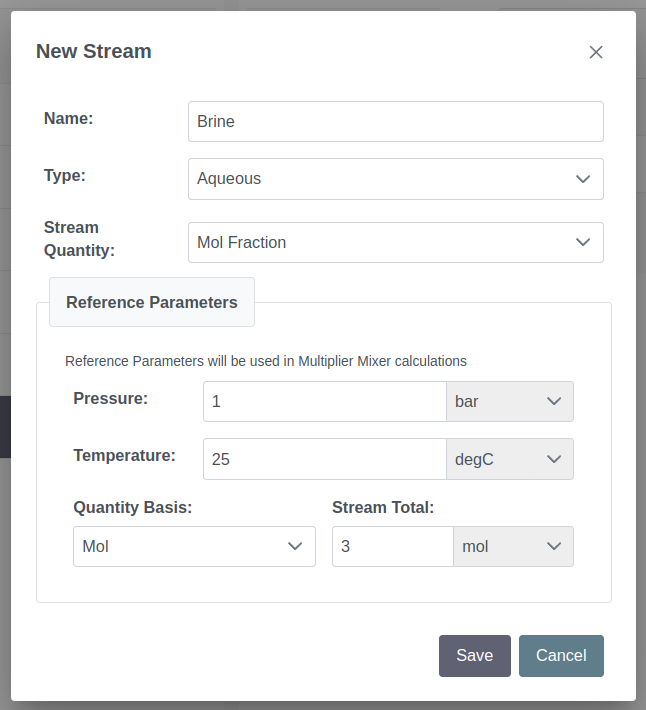Viewport: 646px width, 710px height.
Task: Click the Multiplier Mixer calculations note text
Action: coord(266,361)
